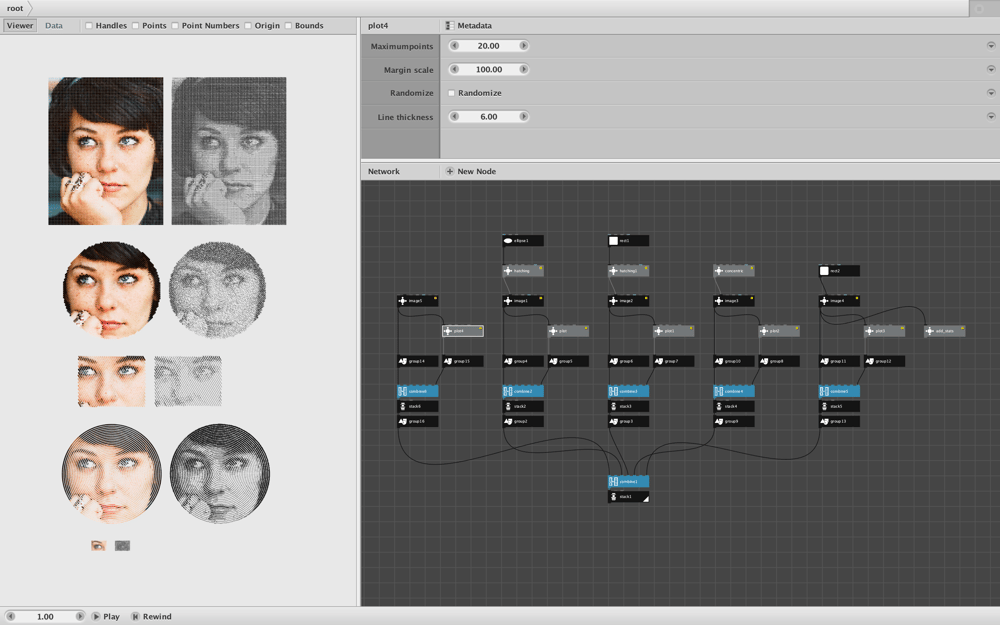This screenshot has width=1000, height=625.
Task: Enable Point Numbers display
Action: (x=175, y=26)
